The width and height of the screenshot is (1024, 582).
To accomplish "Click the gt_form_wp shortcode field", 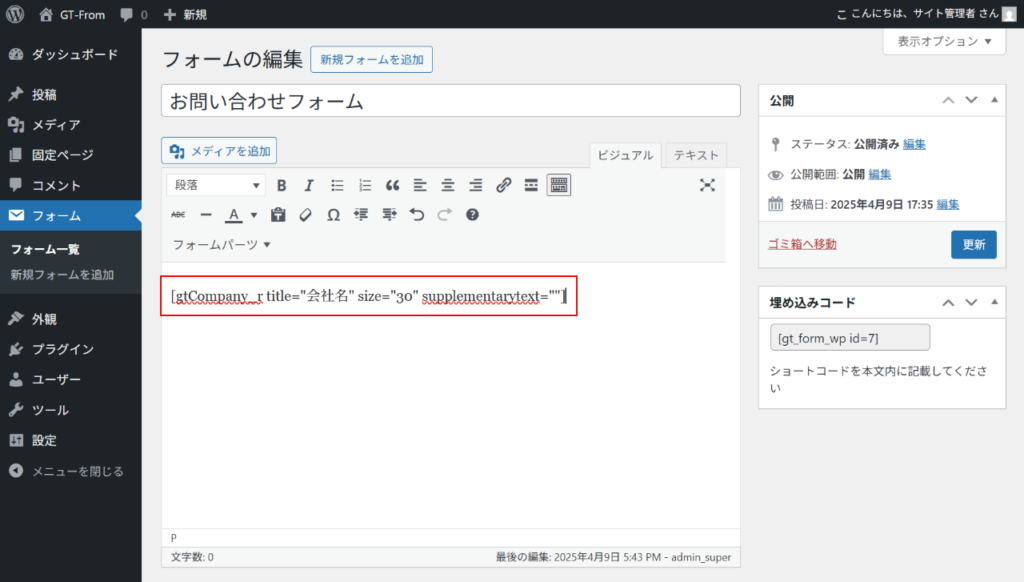I will tap(850, 338).
